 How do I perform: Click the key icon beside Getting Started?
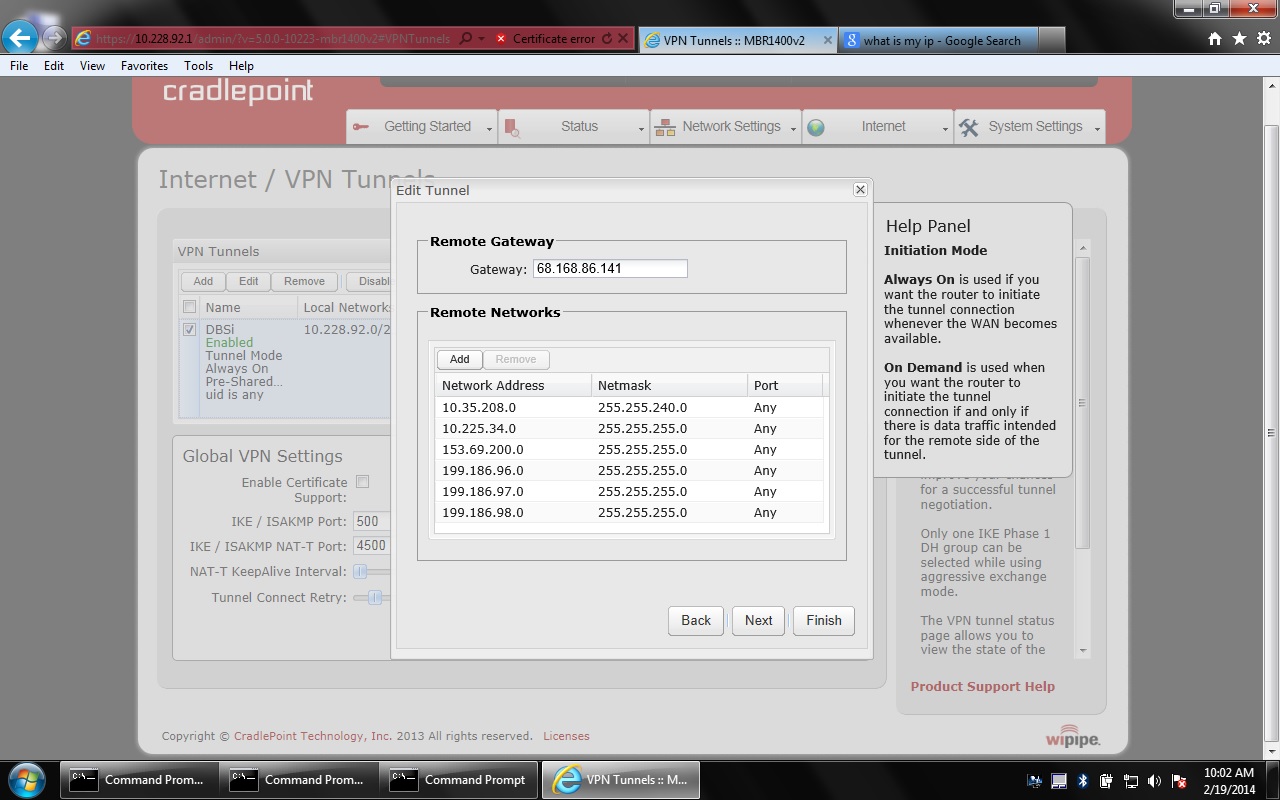pos(363,127)
